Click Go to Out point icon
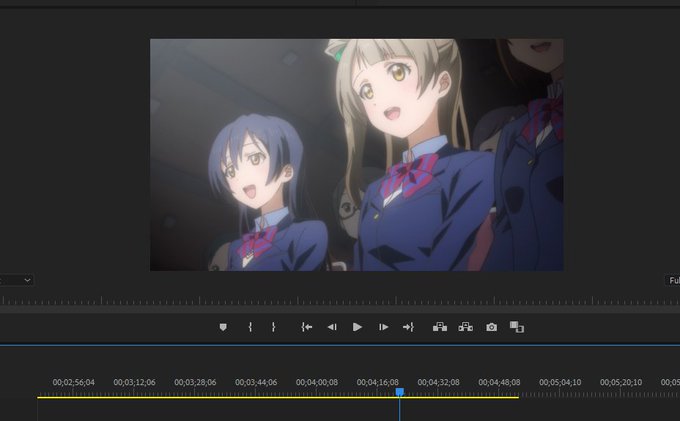The height and width of the screenshot is (421, 680). [408, 327]
